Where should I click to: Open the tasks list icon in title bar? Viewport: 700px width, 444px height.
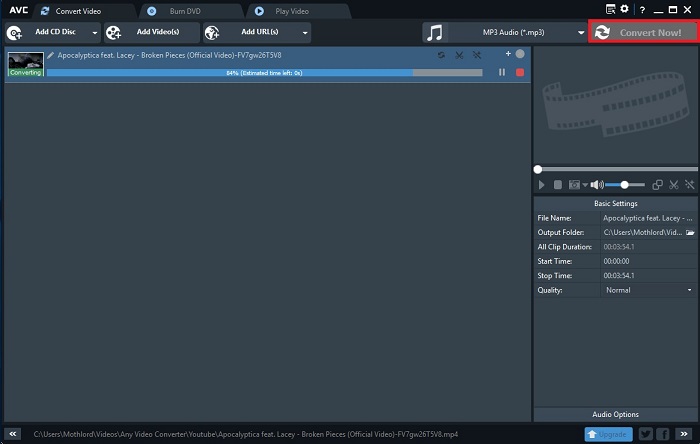pos(610,9)
